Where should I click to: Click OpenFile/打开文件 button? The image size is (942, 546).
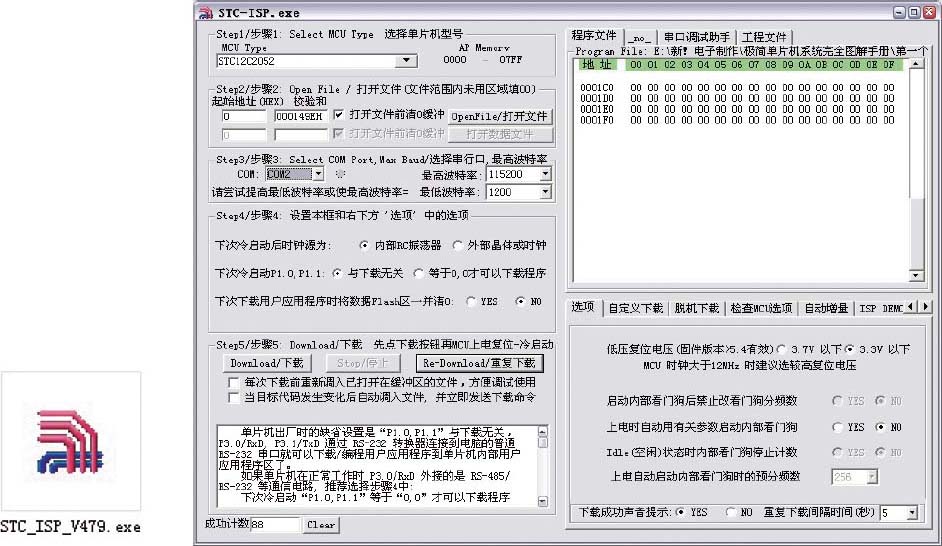click(x=499, y=117)
